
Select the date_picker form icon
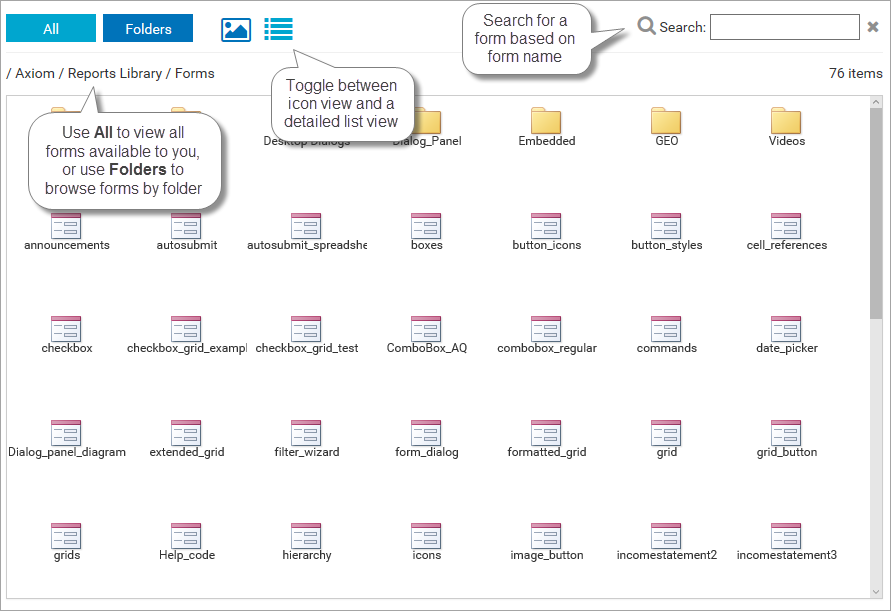[786, 330]
